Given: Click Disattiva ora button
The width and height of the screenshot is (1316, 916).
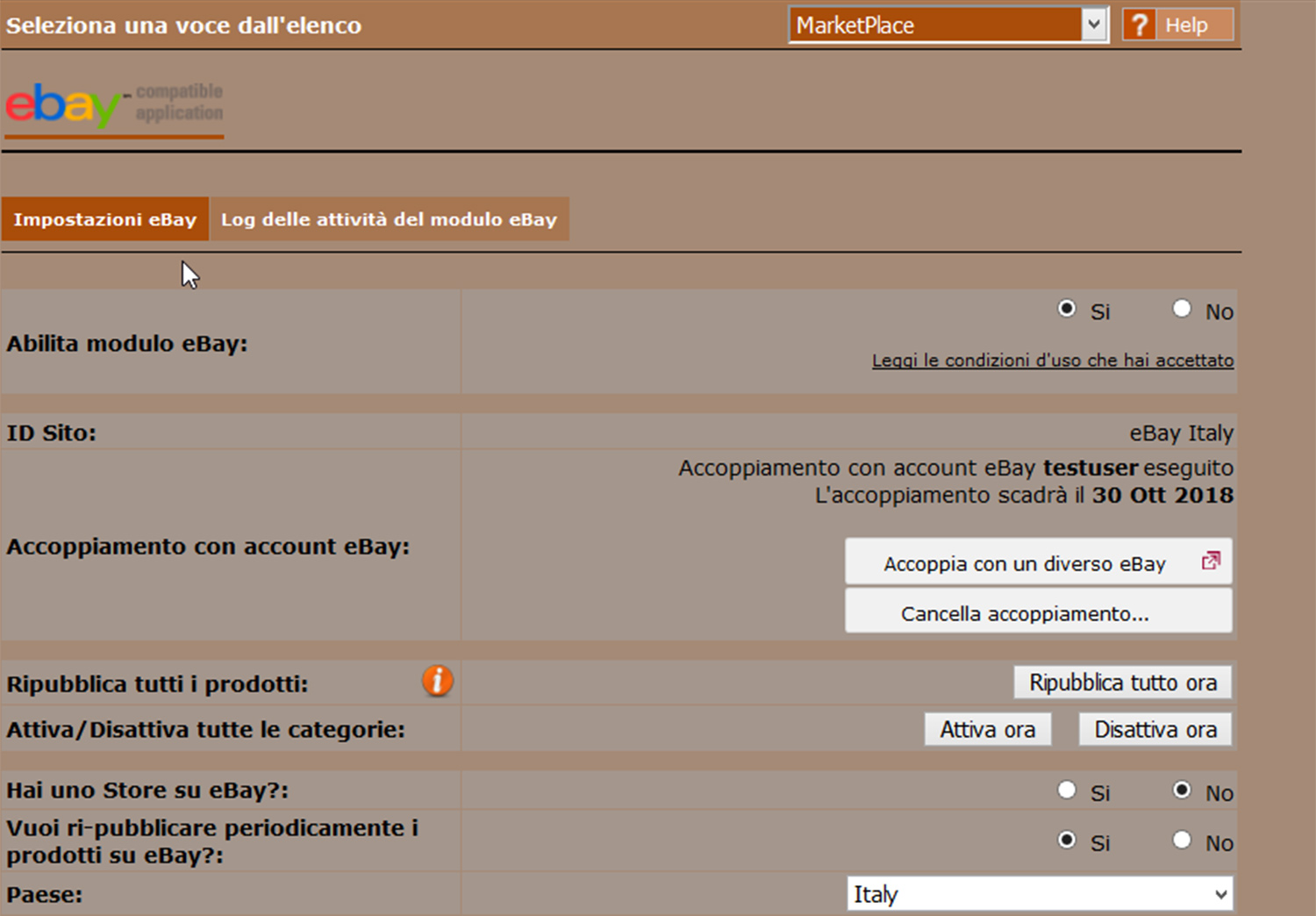Looking at the screenshot, I should point(1155,730).
